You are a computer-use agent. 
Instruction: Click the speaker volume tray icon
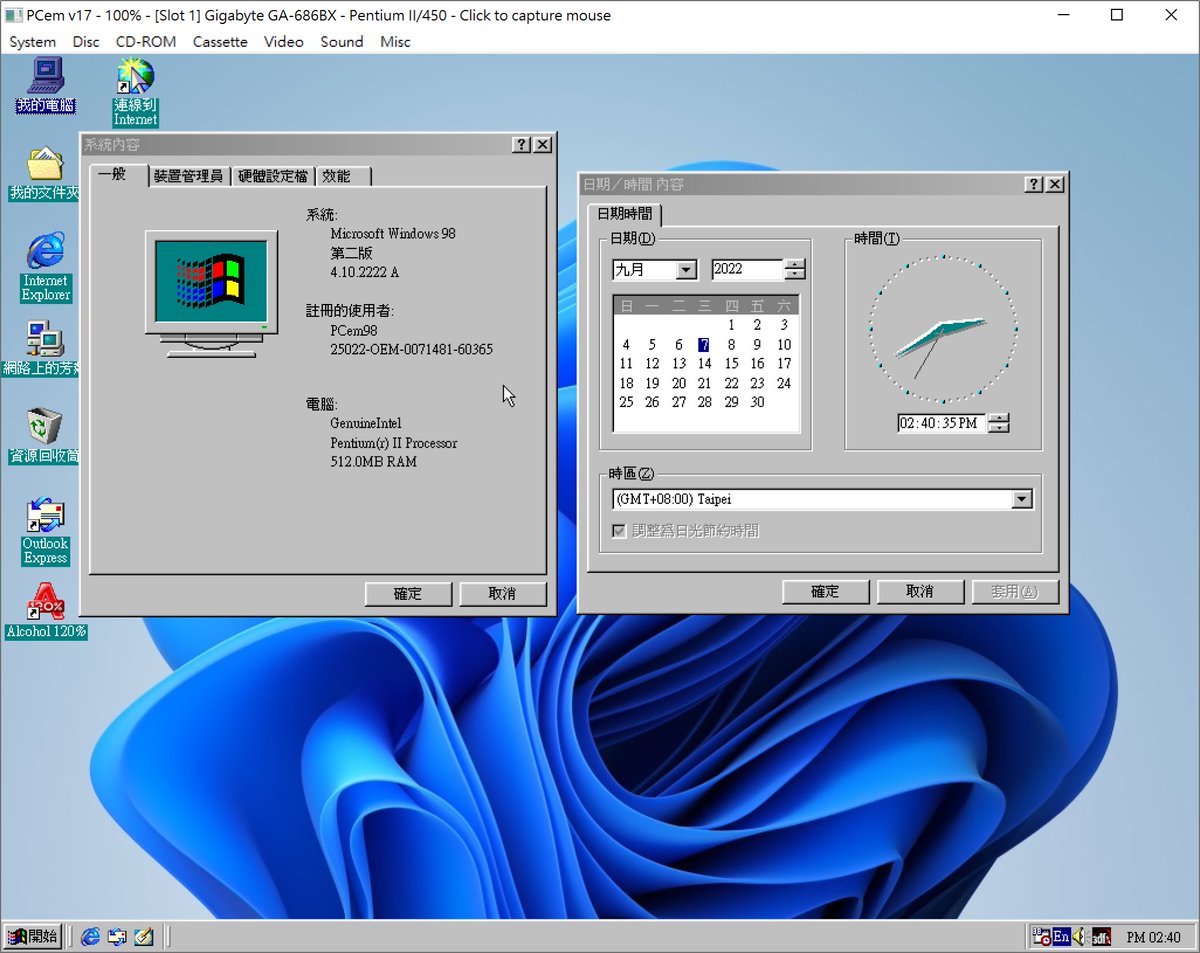1080,937
